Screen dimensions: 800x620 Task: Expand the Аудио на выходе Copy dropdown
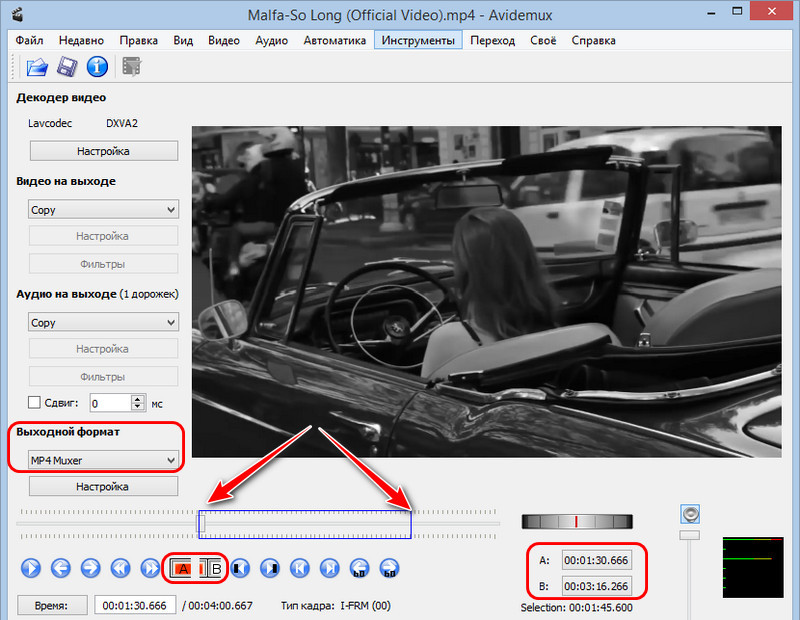(103, 323)
